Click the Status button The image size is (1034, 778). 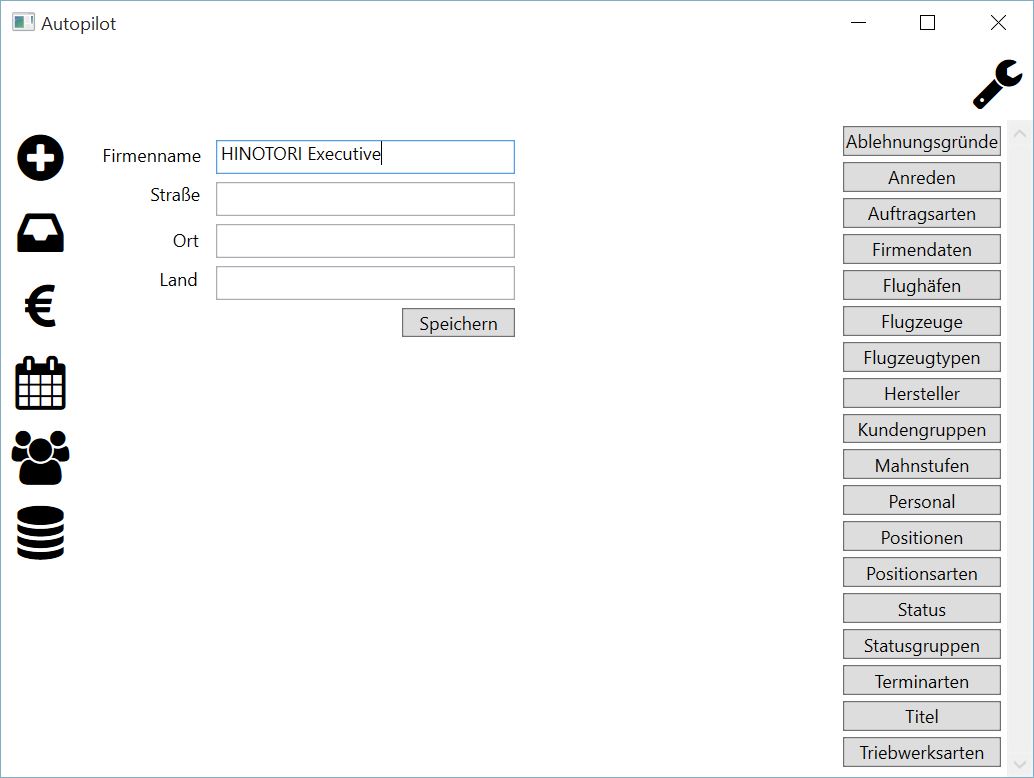[x=922, y=609]
